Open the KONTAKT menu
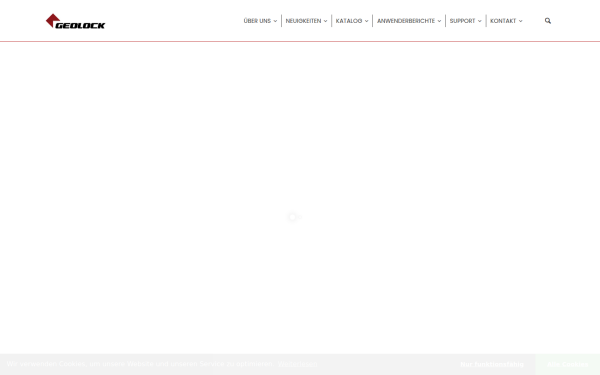The width and height of the screenshot is (600, 375). [506, 21]
